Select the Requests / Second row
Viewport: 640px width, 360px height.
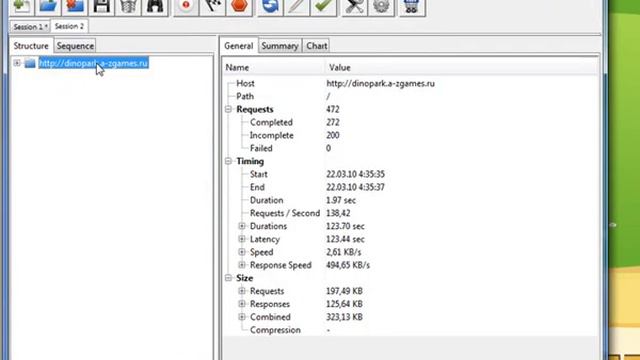point(410,213)
